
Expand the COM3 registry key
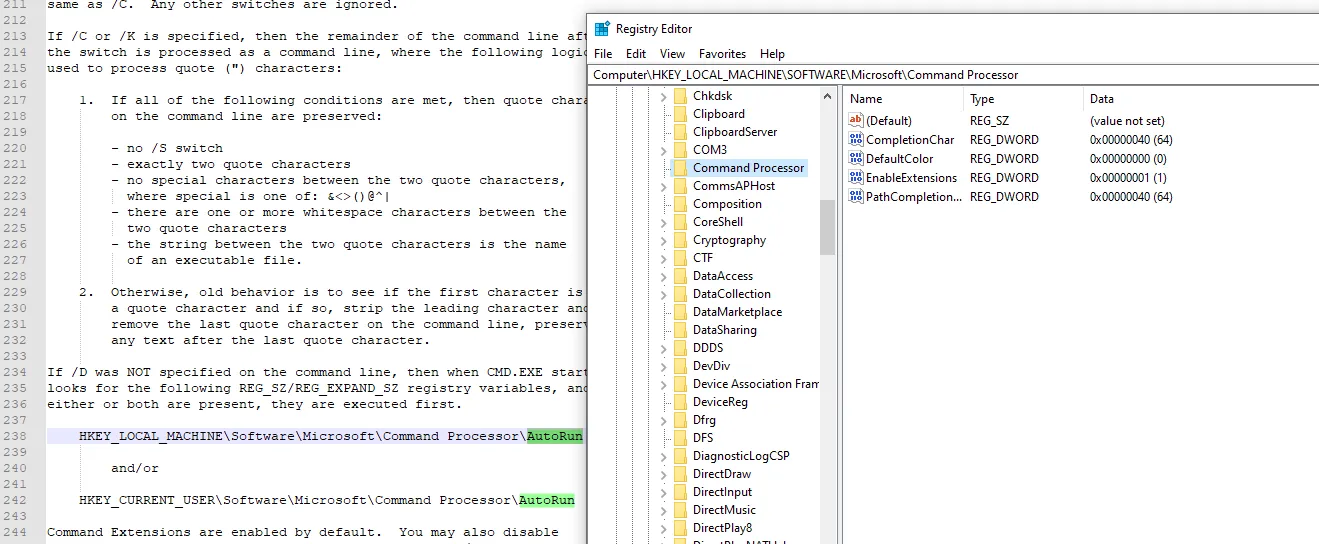pos(663,150)
